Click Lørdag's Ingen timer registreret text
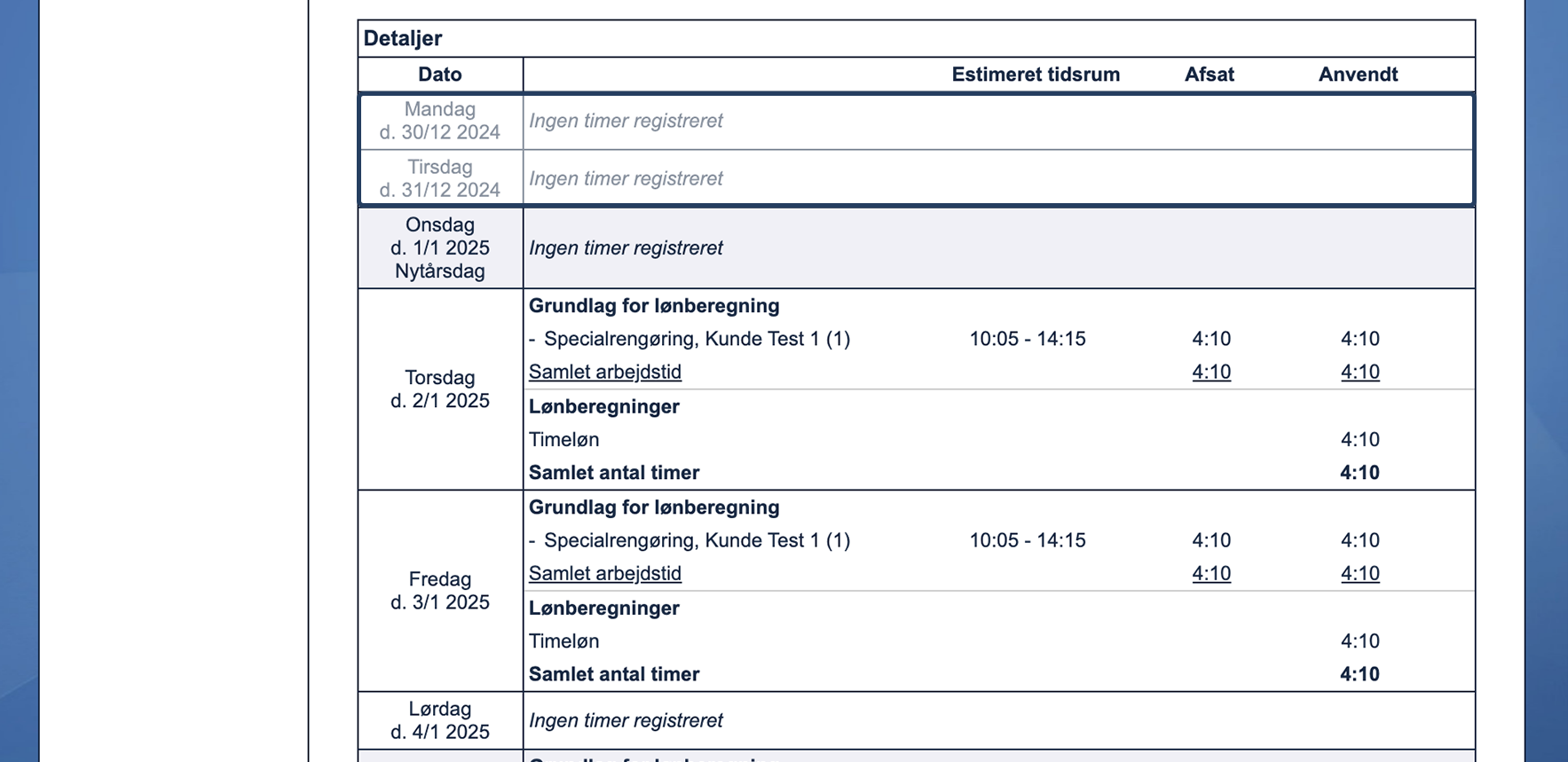Viewport: 1568px width, 762px height. [626, 720]
